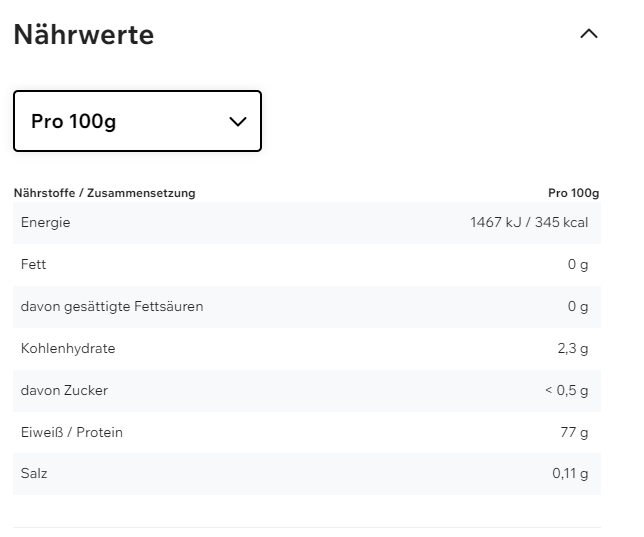Click the dropdown arrow beside Pro 100g

[238, 121]
